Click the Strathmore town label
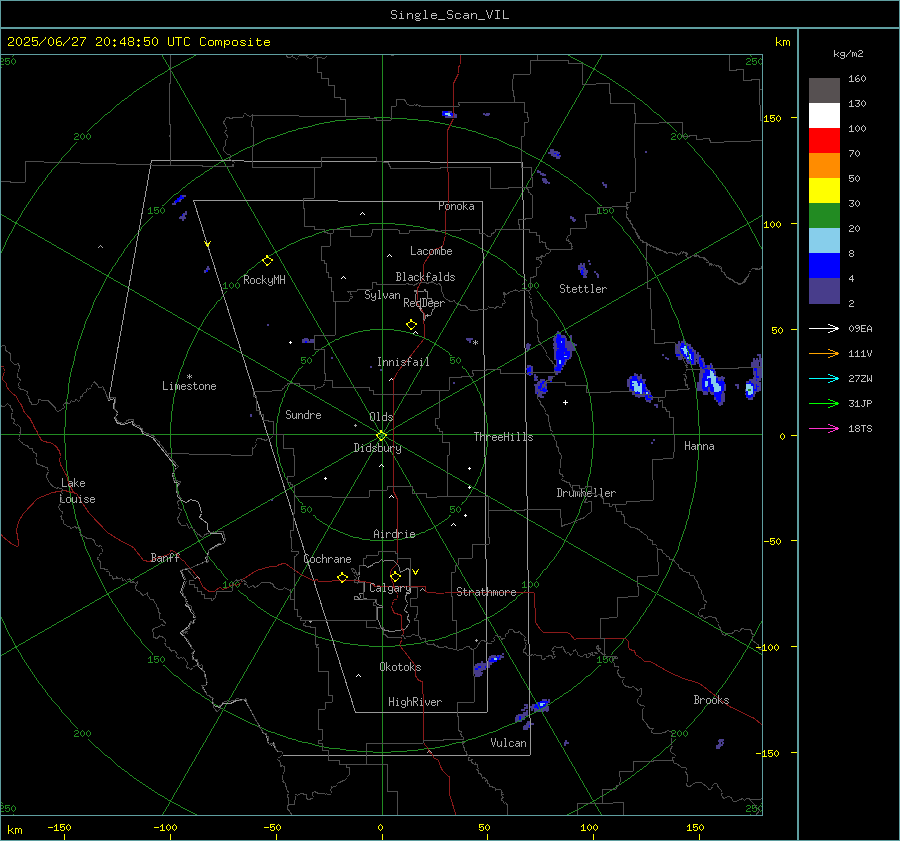Screen dimensions: 900x841 click(486, 592)
